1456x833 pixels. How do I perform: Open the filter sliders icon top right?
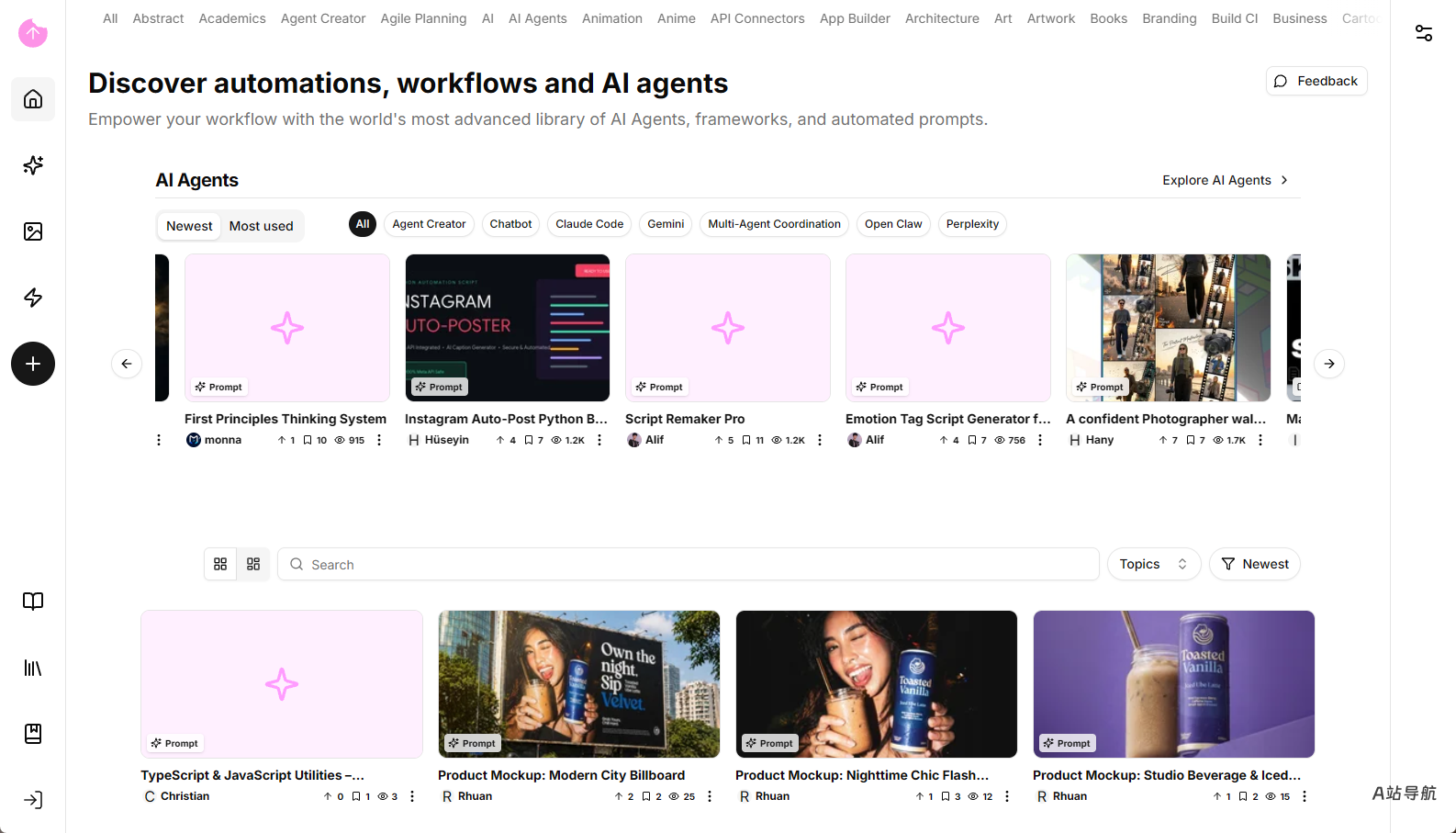pos(1424,33)
